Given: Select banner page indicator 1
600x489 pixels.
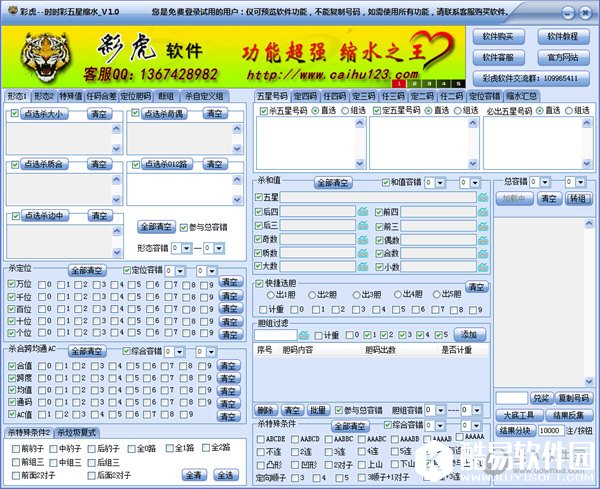Looking at the screenshot, I should point(399,83).
